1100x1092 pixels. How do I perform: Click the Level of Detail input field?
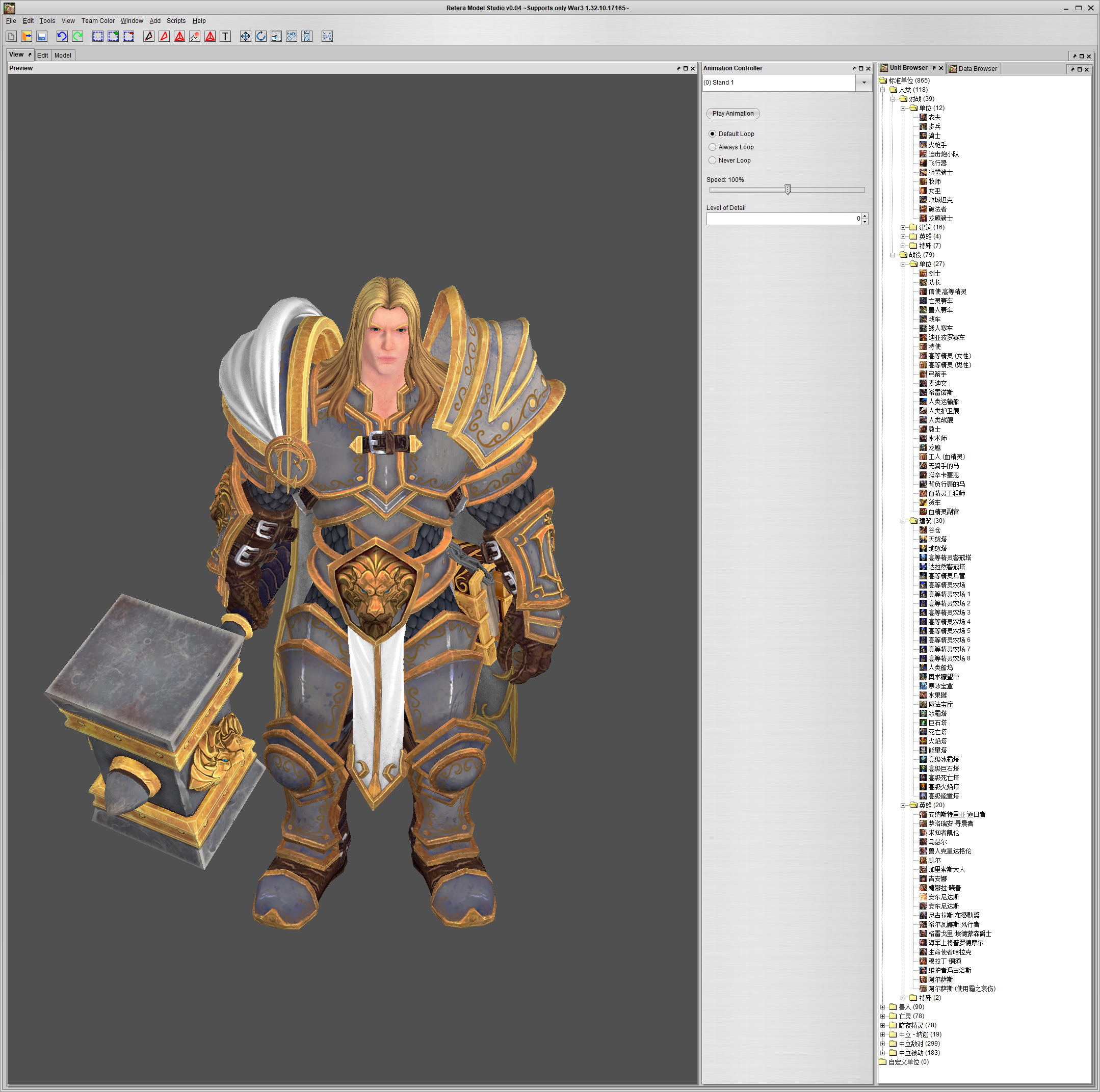coord(783,219)
